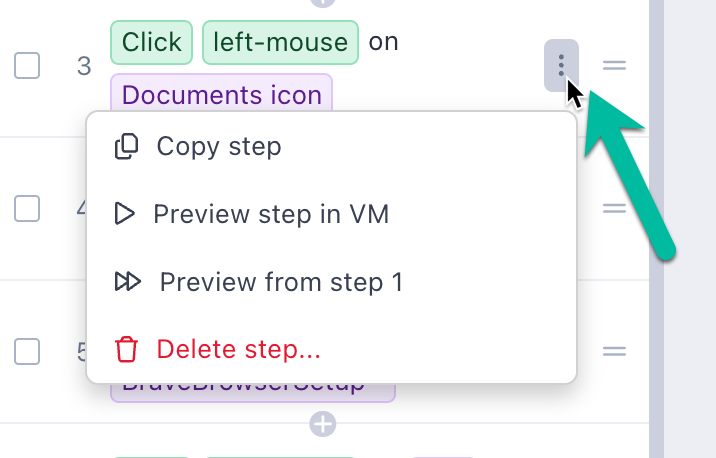Viewport: 716px width, 458px height.
Task: Click the play icon beside Preview step in VM
Action: click(124, 214)
